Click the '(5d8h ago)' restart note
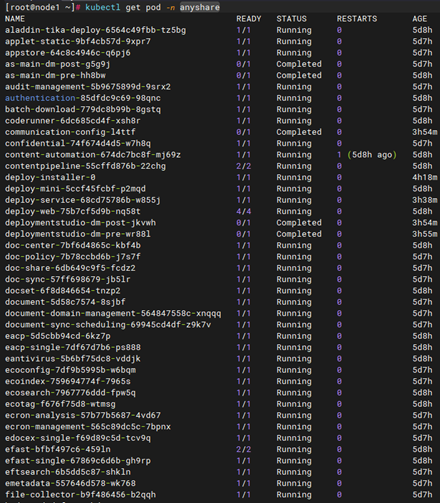The width and height of the screenshot is (440, 503). pos(372,155)
